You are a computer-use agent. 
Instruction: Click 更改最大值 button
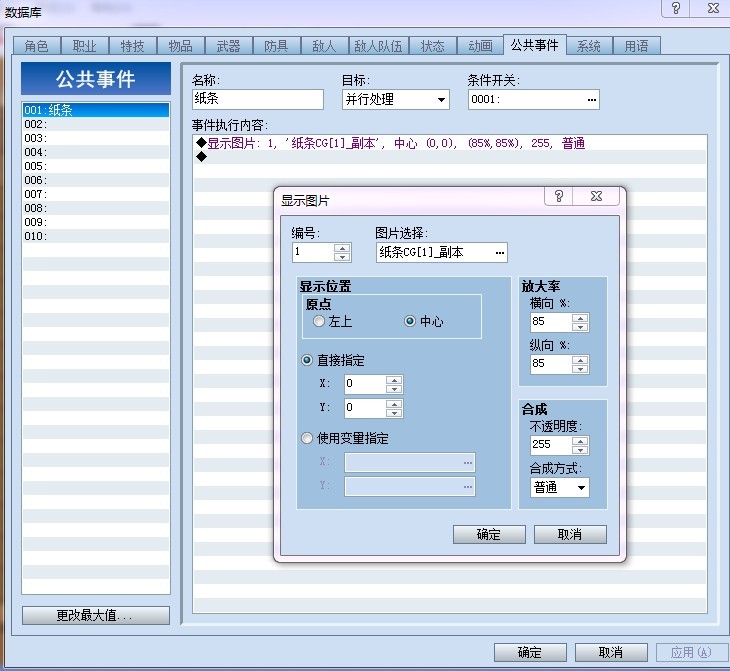95,615
